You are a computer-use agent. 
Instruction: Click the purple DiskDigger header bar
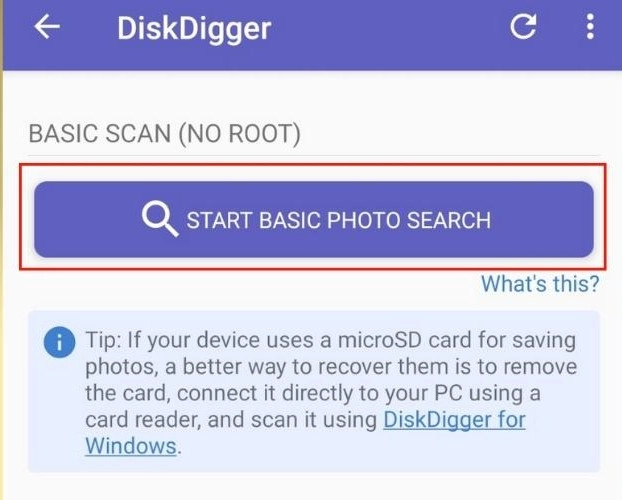[x=312, y=35]
